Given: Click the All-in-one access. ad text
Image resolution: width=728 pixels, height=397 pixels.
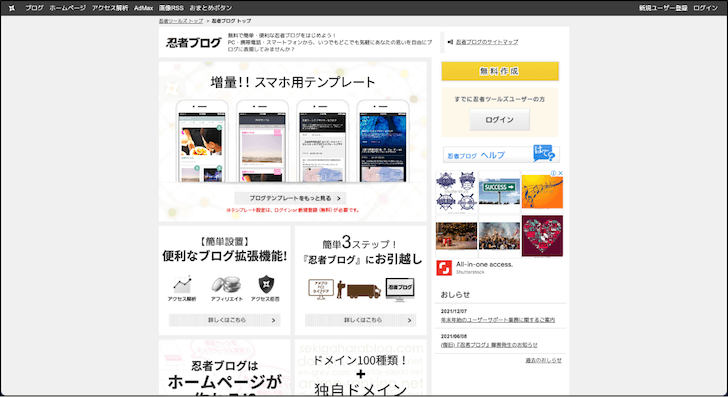Looking at the screenshot, I should pyautogui.click(x=484, y=264).
